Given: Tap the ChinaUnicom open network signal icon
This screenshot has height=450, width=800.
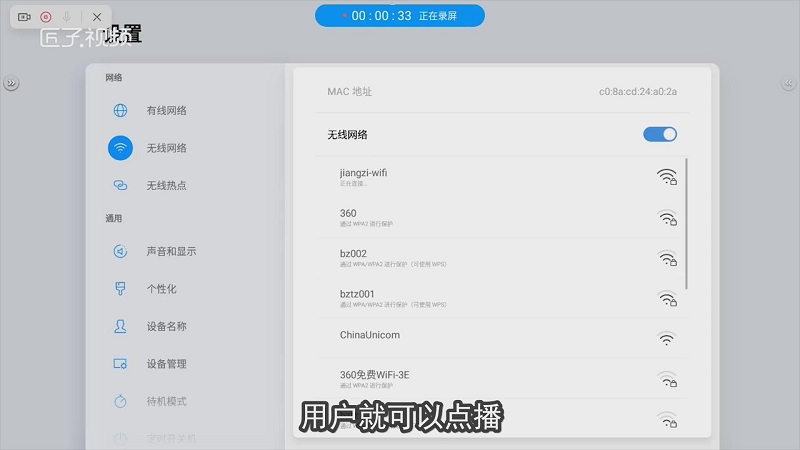Looking at the screenshot, I should pos(666,339).
